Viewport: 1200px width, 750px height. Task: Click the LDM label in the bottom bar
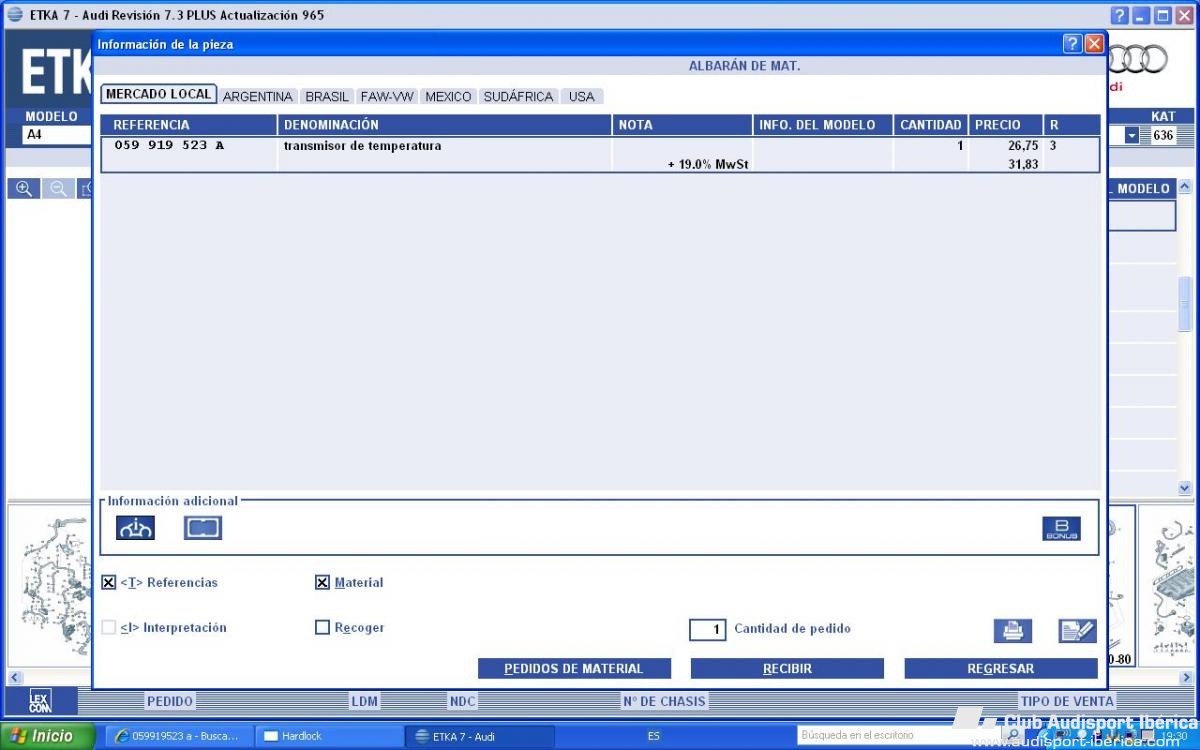tap(364, 702)
